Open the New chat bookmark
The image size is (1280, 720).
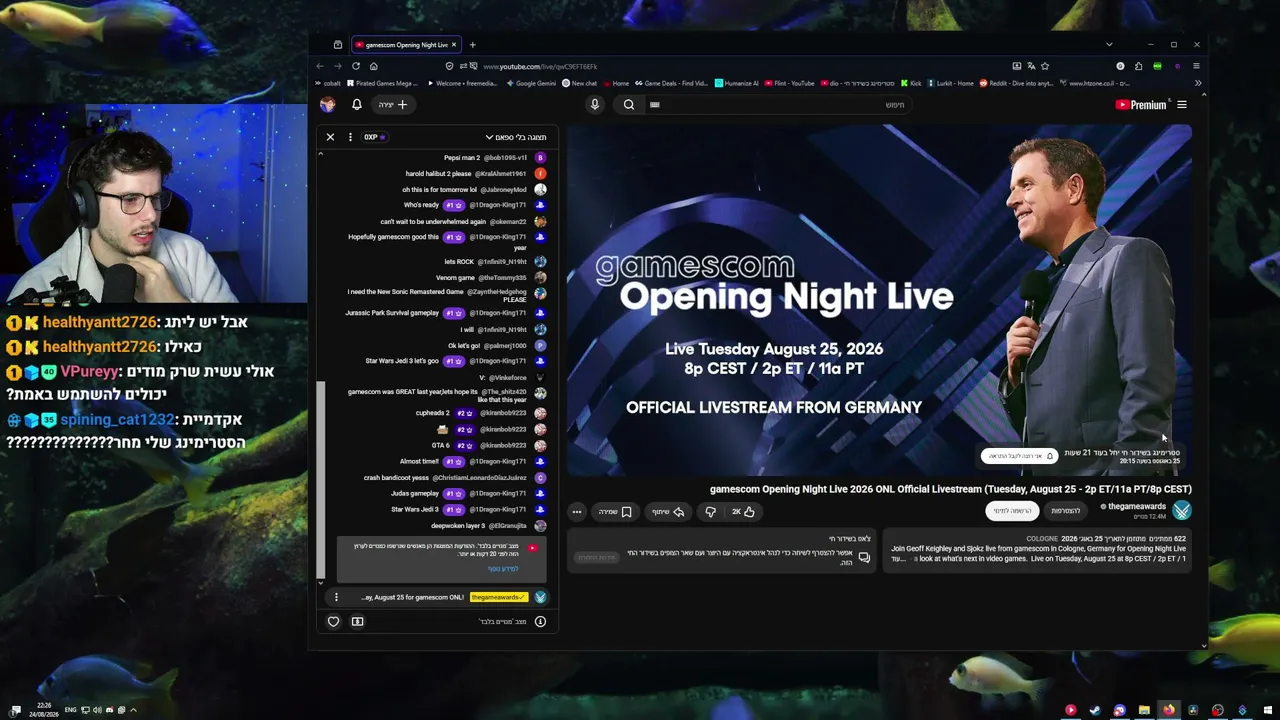click(579, 84)
